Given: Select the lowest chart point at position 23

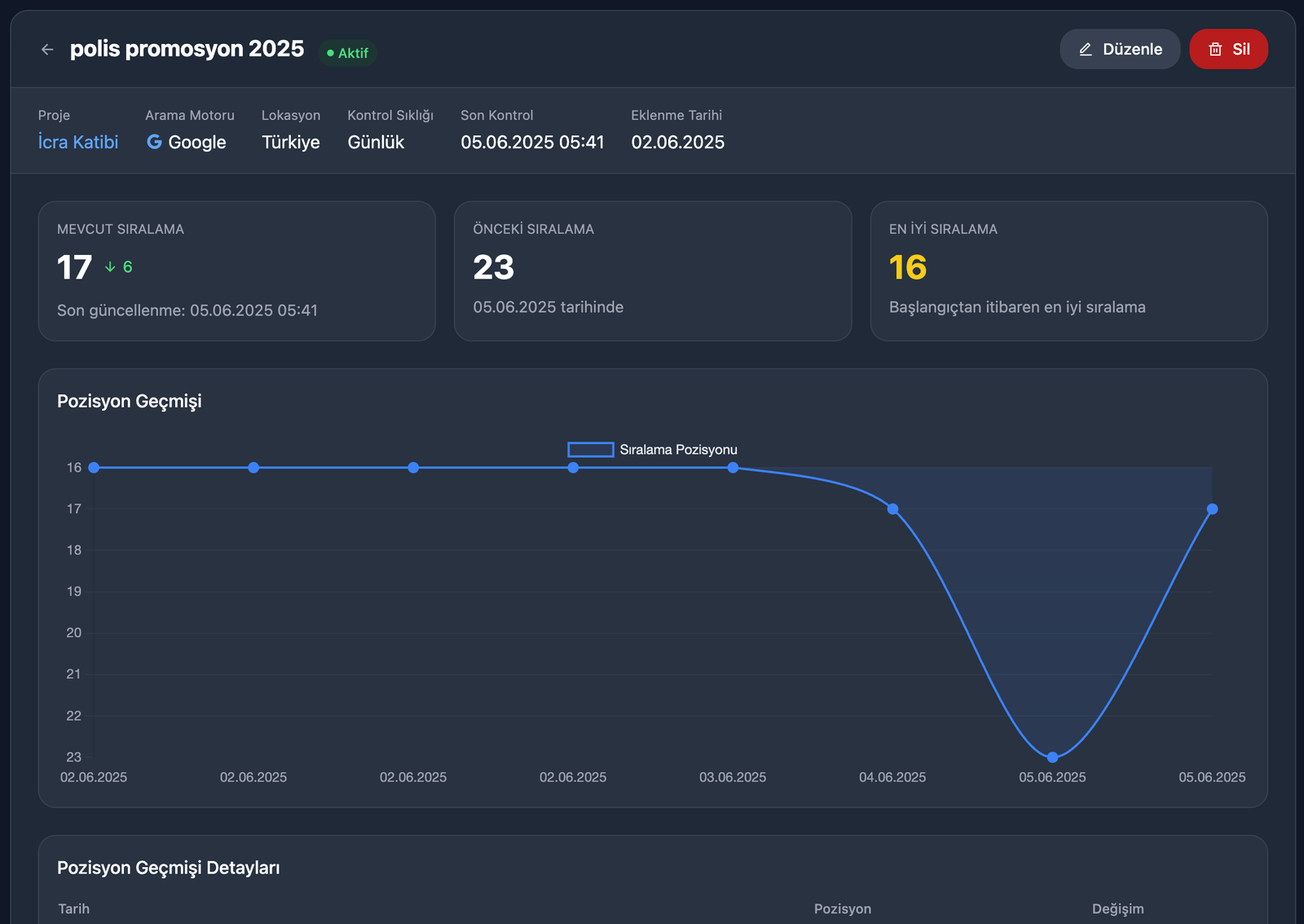Looking at the screenshot, I should tap(1052, 757).
